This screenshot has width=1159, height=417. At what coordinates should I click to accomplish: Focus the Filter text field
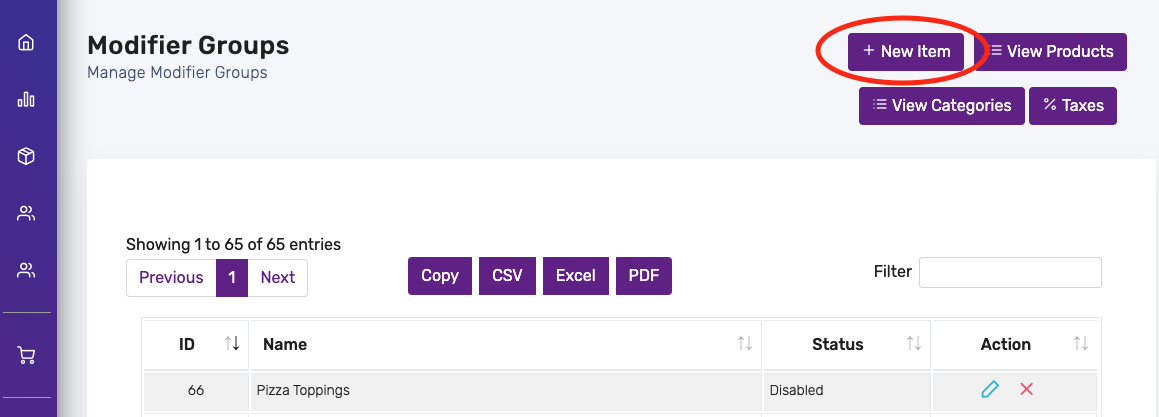point(1010,272)
